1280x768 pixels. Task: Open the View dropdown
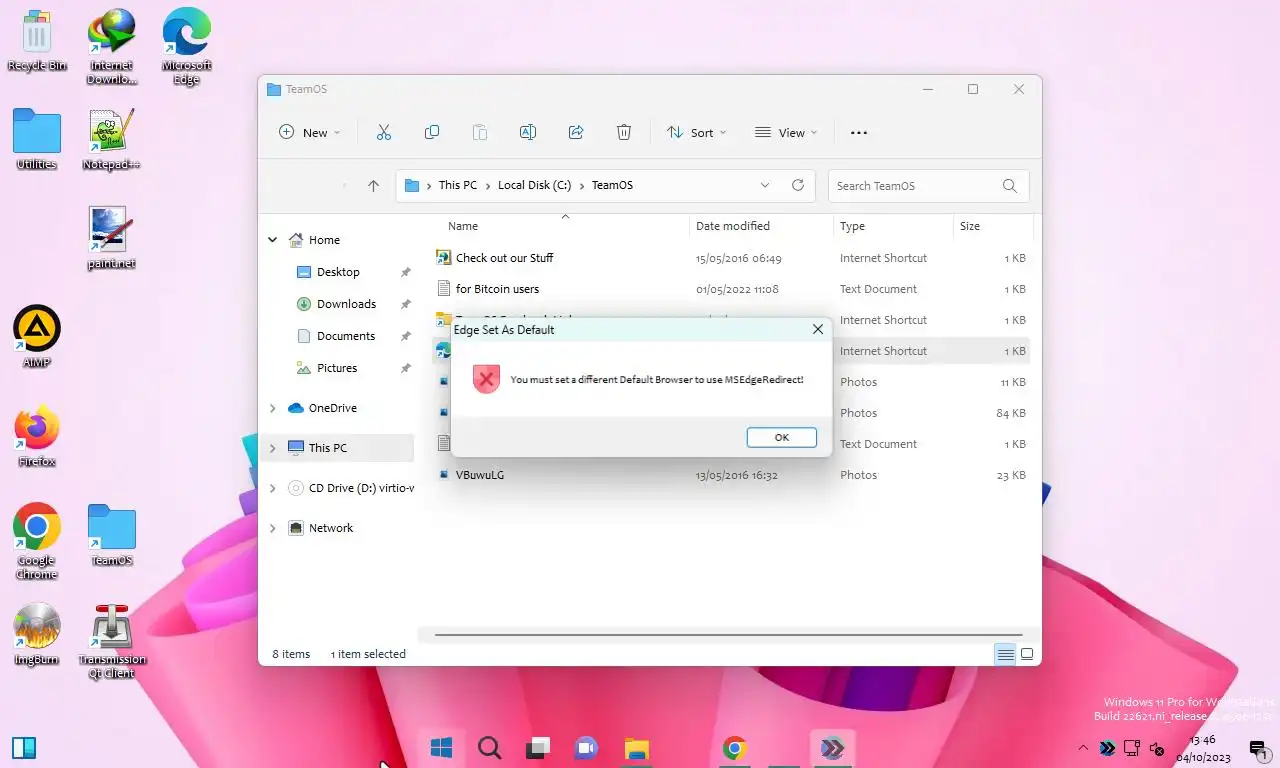(x=786, y=132)
